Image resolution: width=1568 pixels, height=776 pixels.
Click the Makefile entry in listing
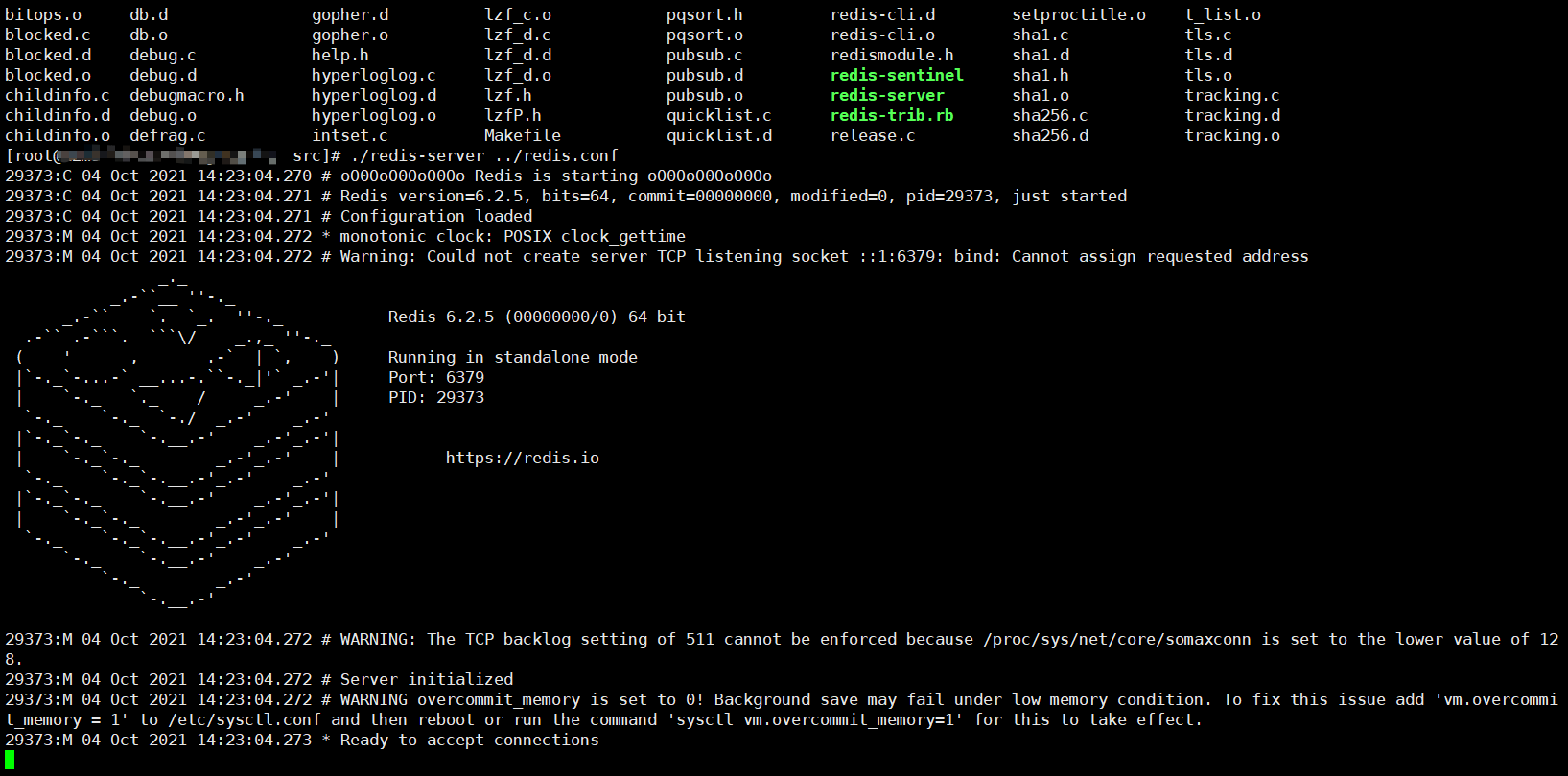523,135
